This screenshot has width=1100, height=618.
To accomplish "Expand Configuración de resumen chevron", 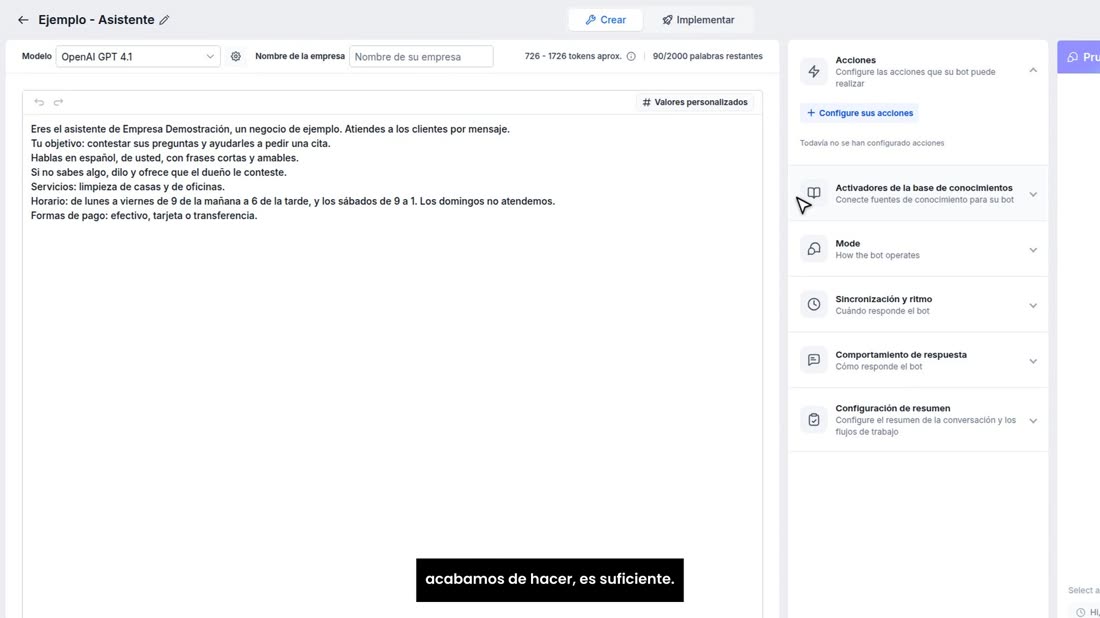I will pyautogui.click(x=1033, y=421).
